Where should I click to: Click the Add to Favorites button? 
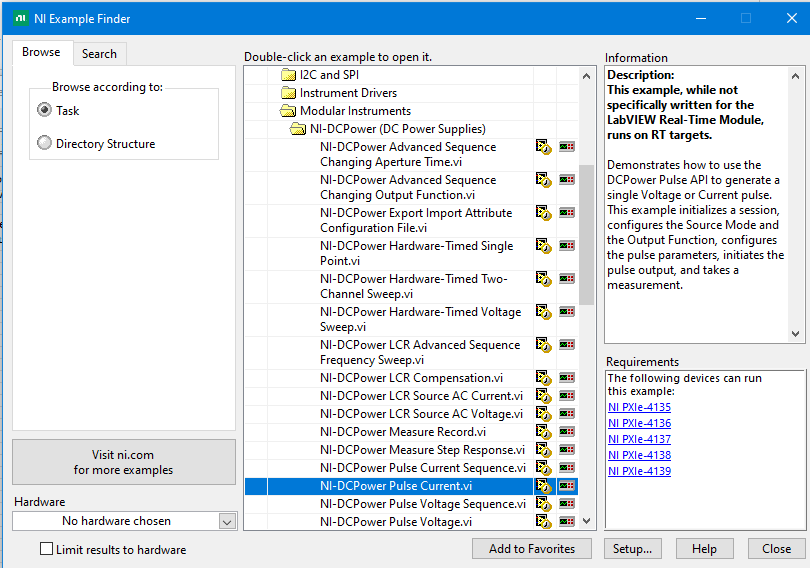click(x=532, y=548)
